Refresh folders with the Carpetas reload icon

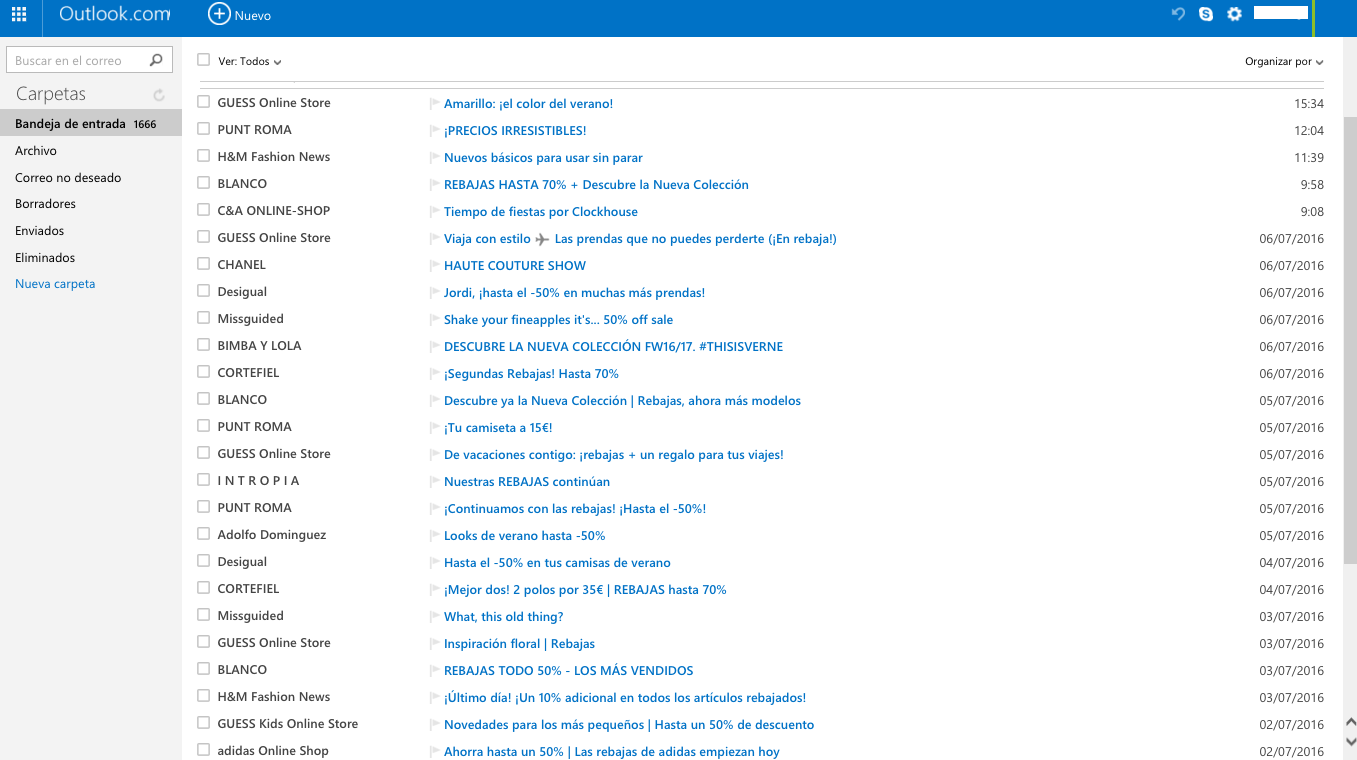[x=159, y=95]
